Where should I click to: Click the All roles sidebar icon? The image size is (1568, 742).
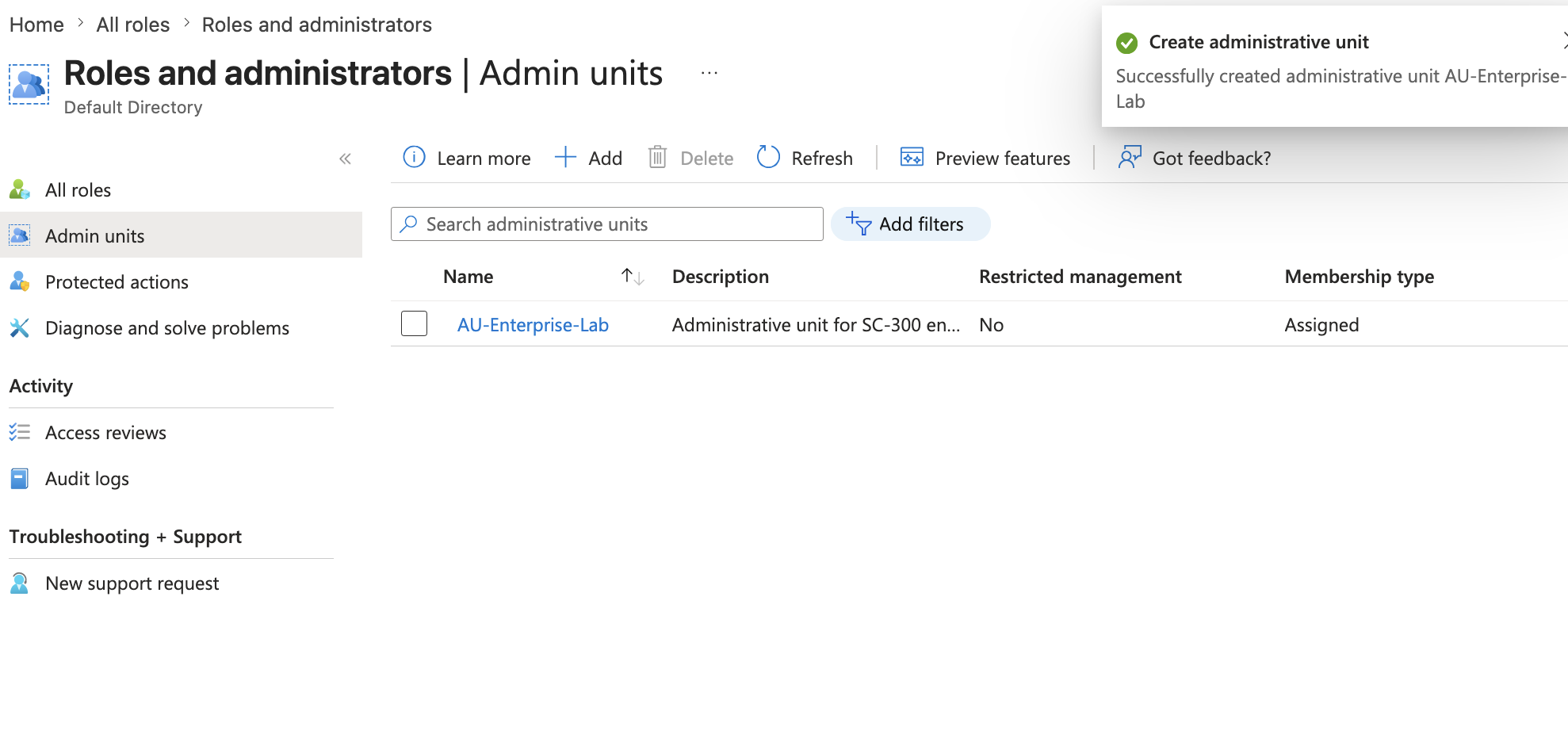click(x=20, y=190)
